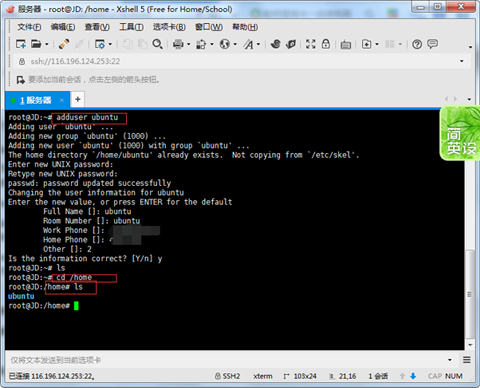Click the speech bubble feedback icon
The height and width of the screenshot is (388, 480).
tap(433, 44)
